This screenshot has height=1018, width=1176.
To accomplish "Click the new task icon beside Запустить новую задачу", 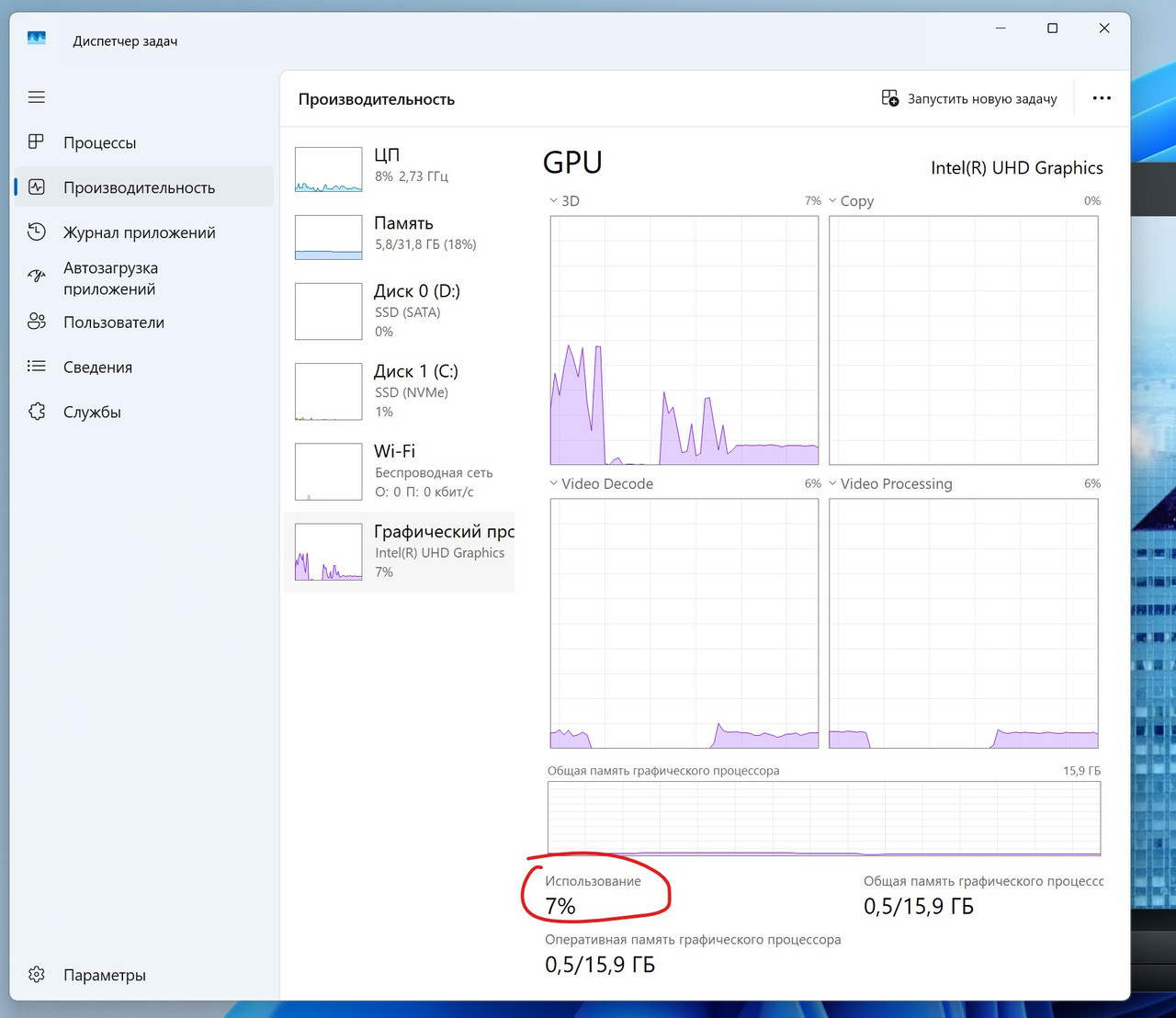I will 889,98.
